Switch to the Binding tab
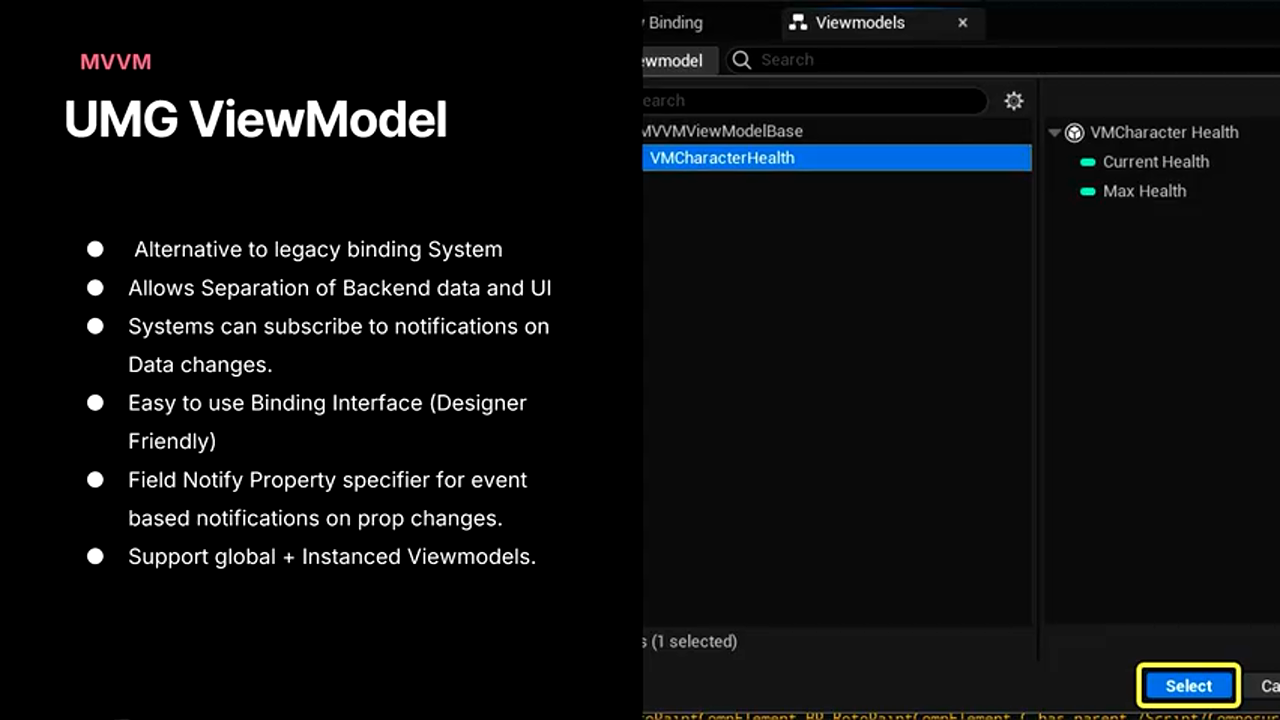The width and height of the screenshot is (1280, 720). tap(676, 22)
